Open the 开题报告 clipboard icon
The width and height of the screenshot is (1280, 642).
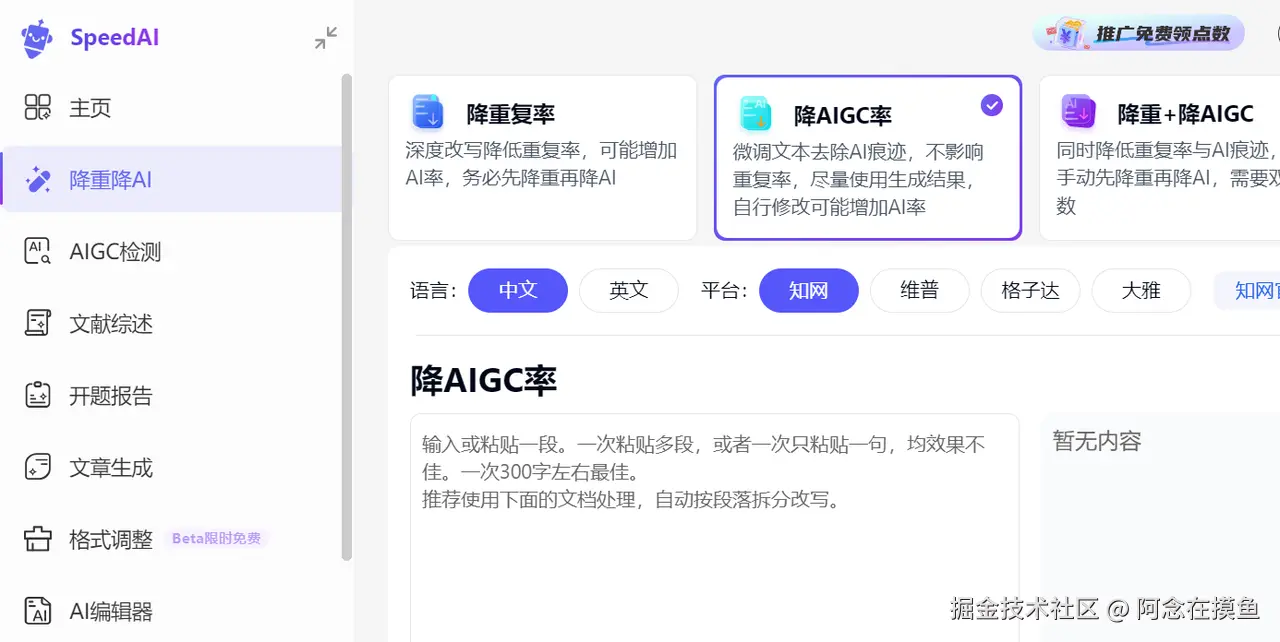point(38,396)
